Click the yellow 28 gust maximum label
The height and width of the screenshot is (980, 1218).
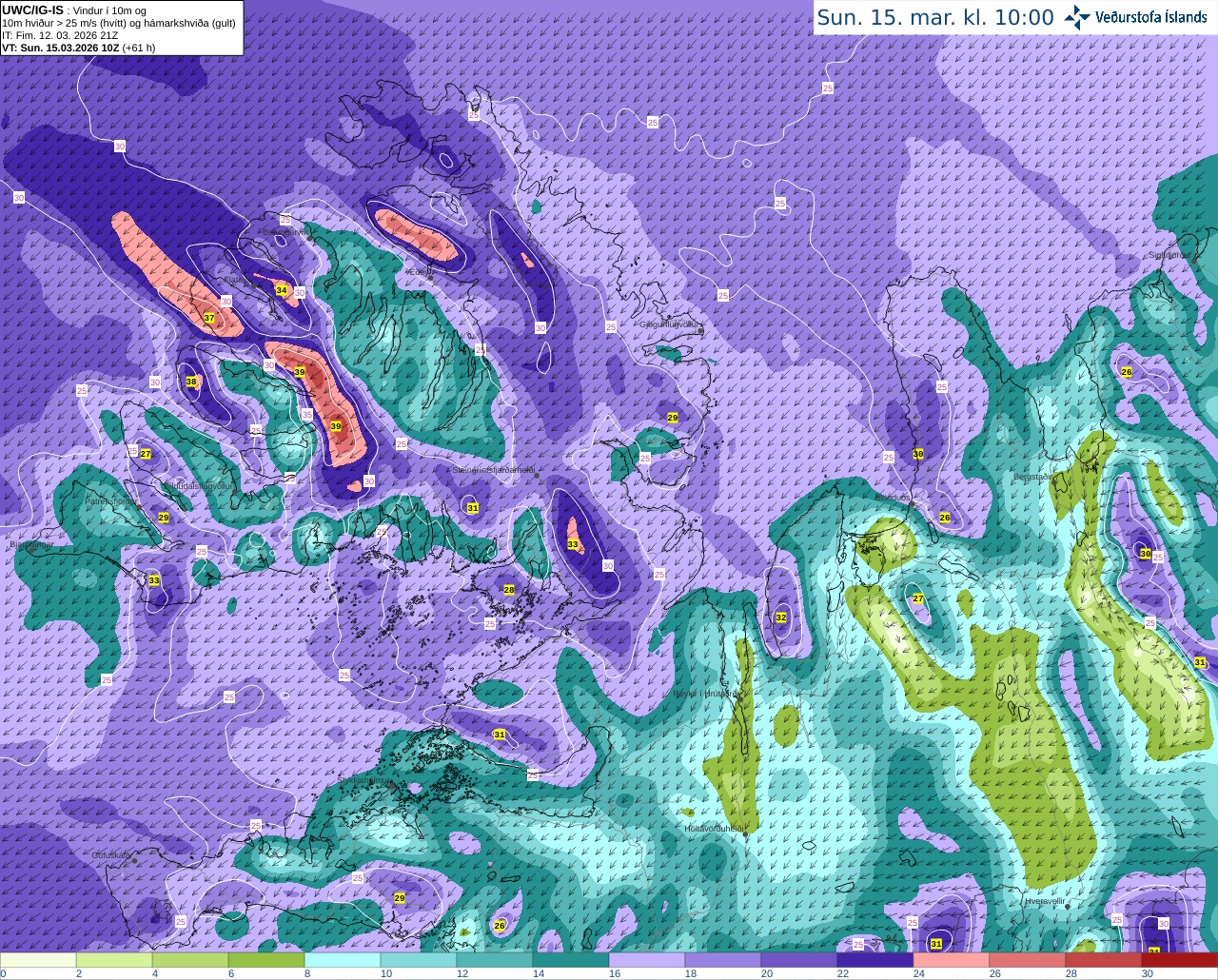(509, 590)
